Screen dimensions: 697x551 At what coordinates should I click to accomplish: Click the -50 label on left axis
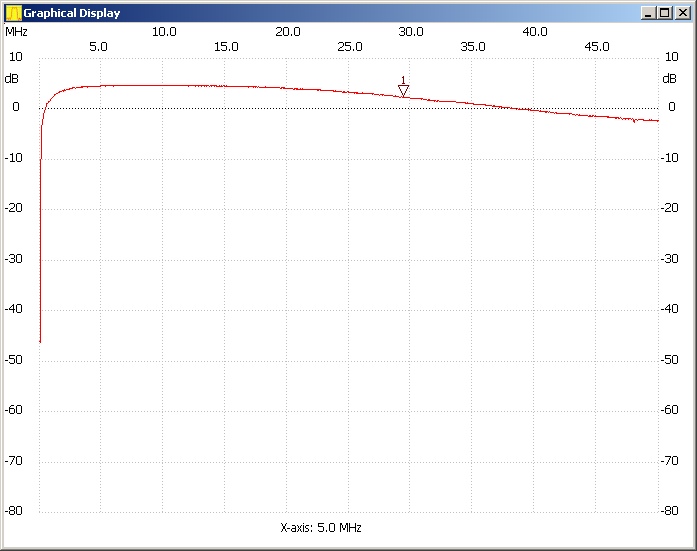pos(14,360)
